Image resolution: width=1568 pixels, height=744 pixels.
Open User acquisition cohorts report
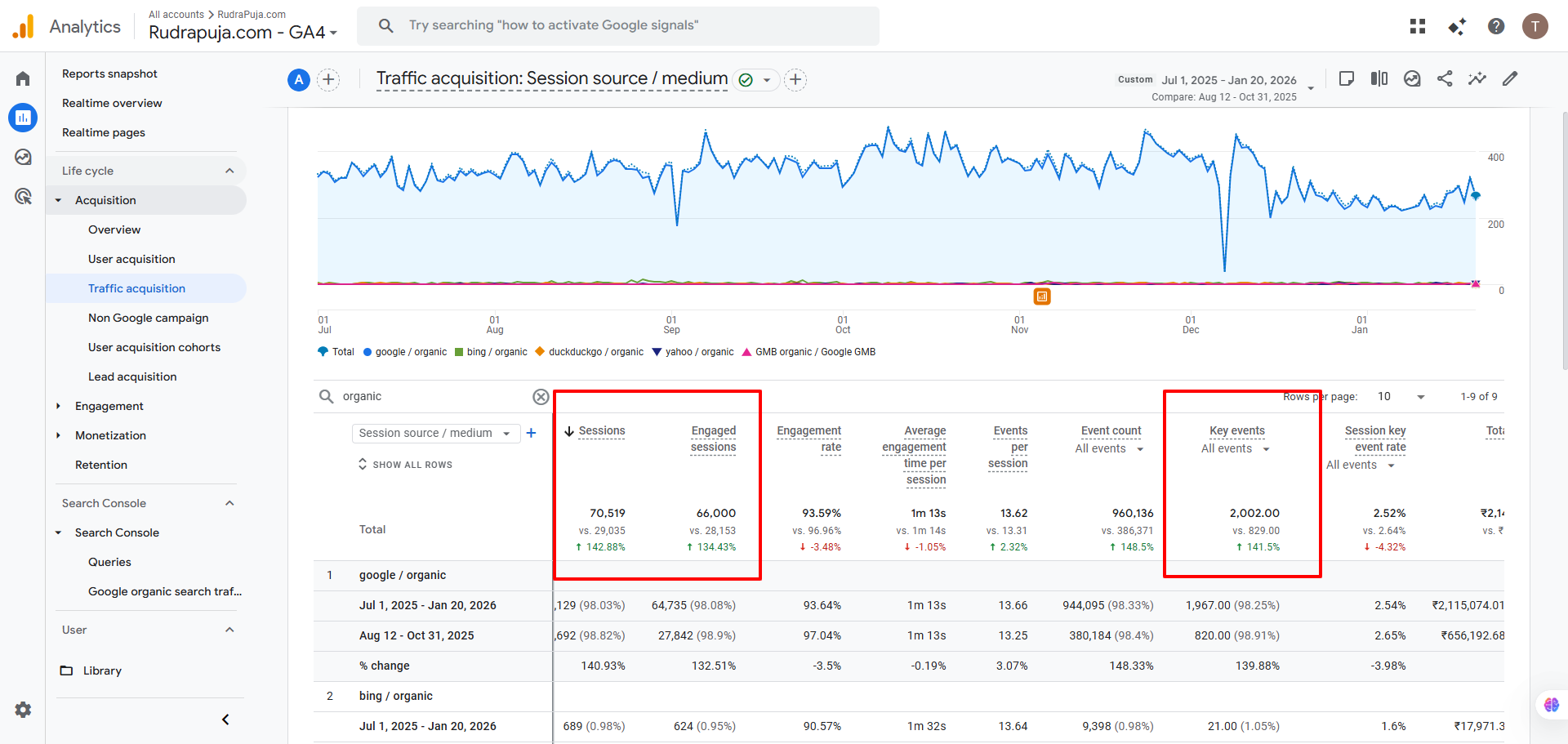click(x=154, y=347)
